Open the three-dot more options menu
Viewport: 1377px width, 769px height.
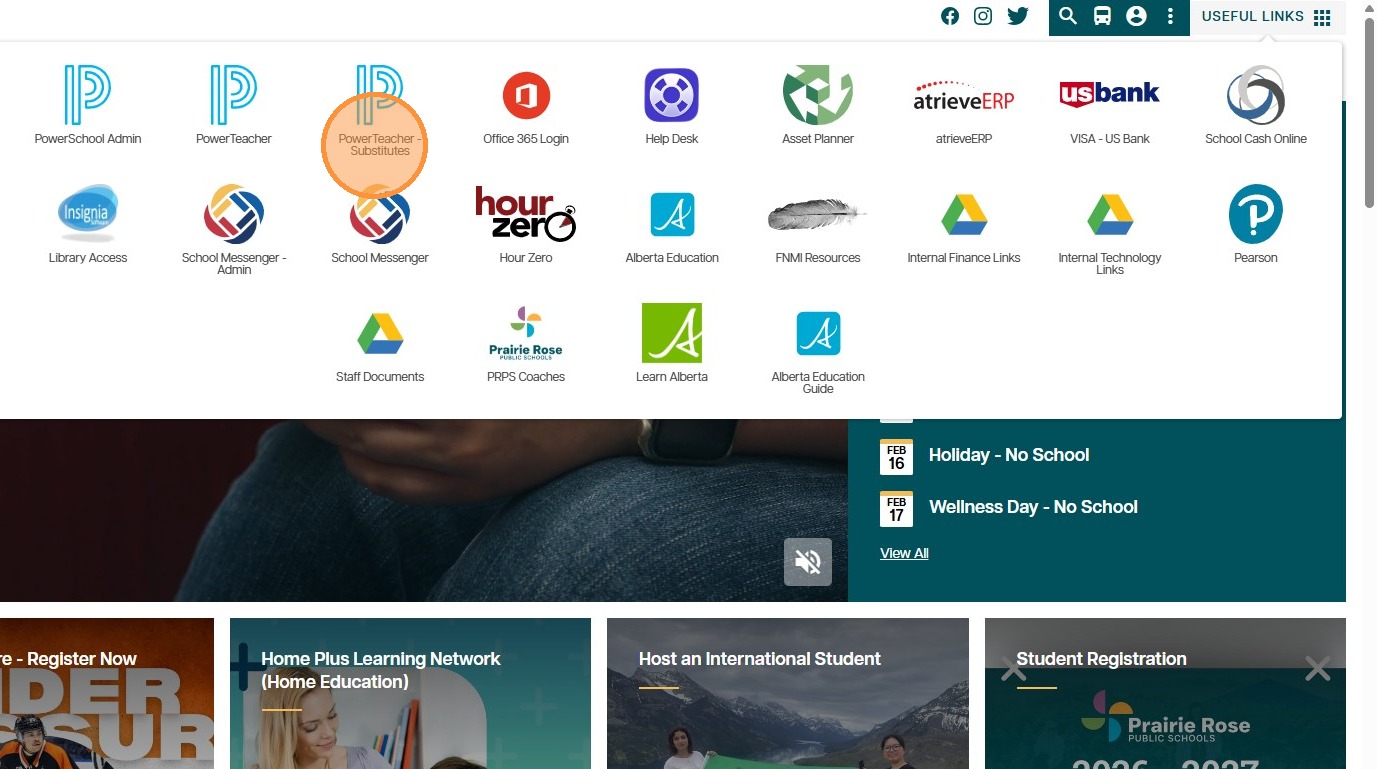[x=1170, y=16]
